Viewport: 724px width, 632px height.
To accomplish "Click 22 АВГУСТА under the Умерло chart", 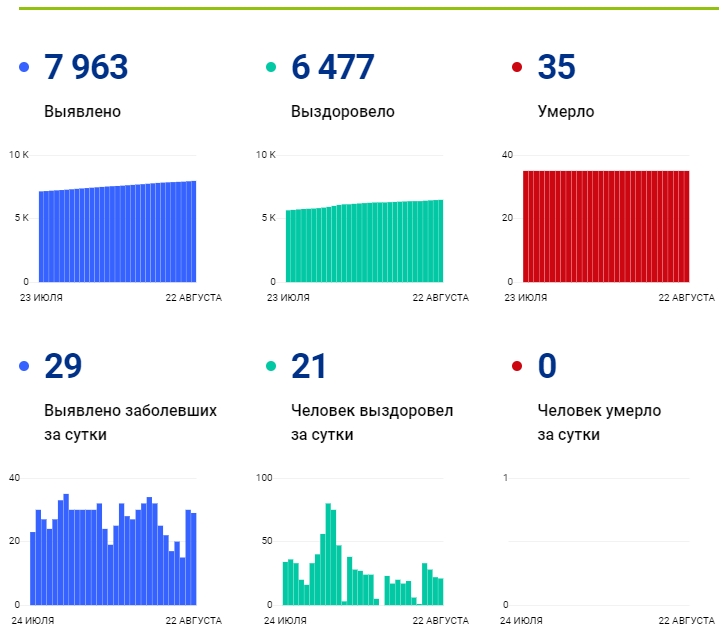I will click(x=687, y=298).
